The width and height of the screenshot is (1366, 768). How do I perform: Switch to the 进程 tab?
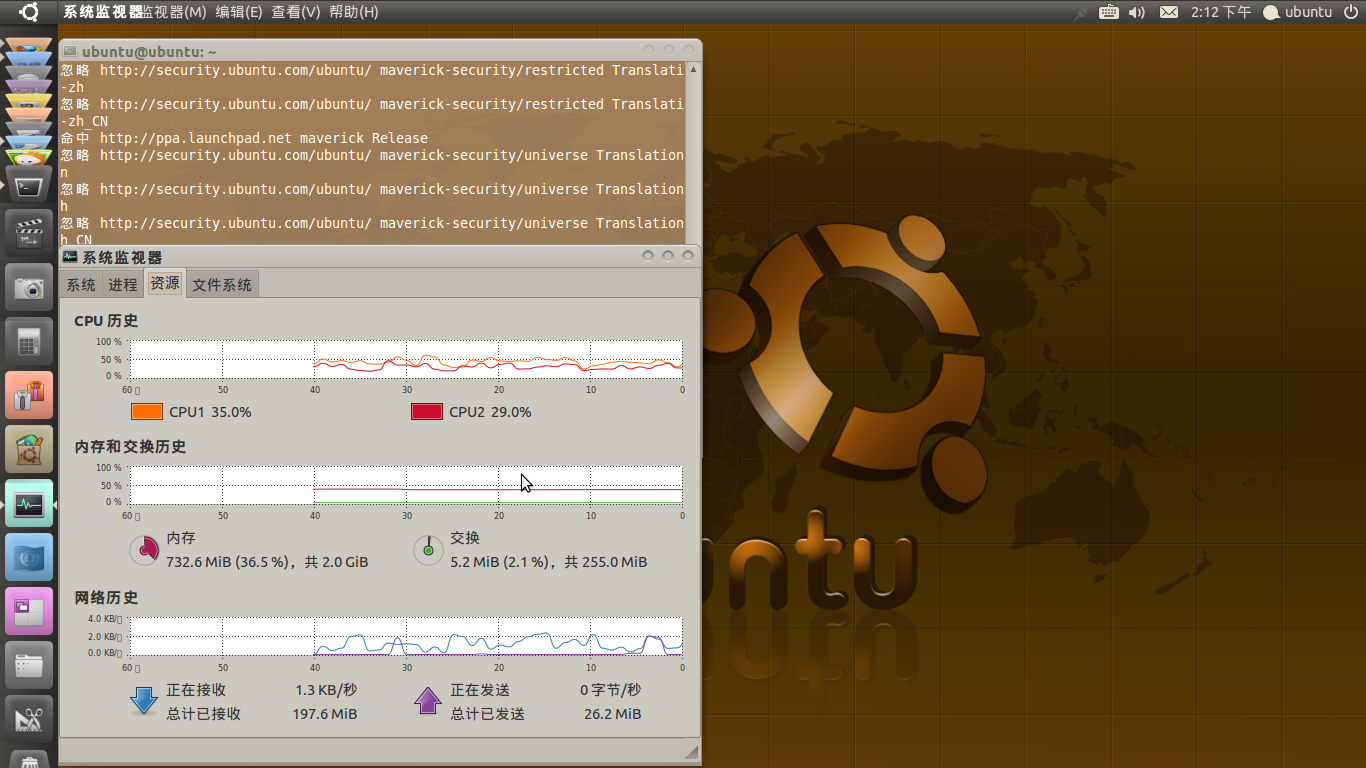click(123, 285)
